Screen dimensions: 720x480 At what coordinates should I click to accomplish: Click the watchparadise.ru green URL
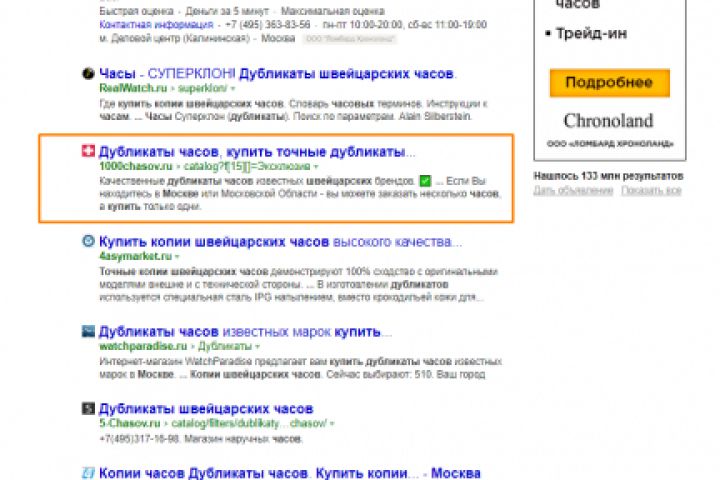click(x=143, y=346)
